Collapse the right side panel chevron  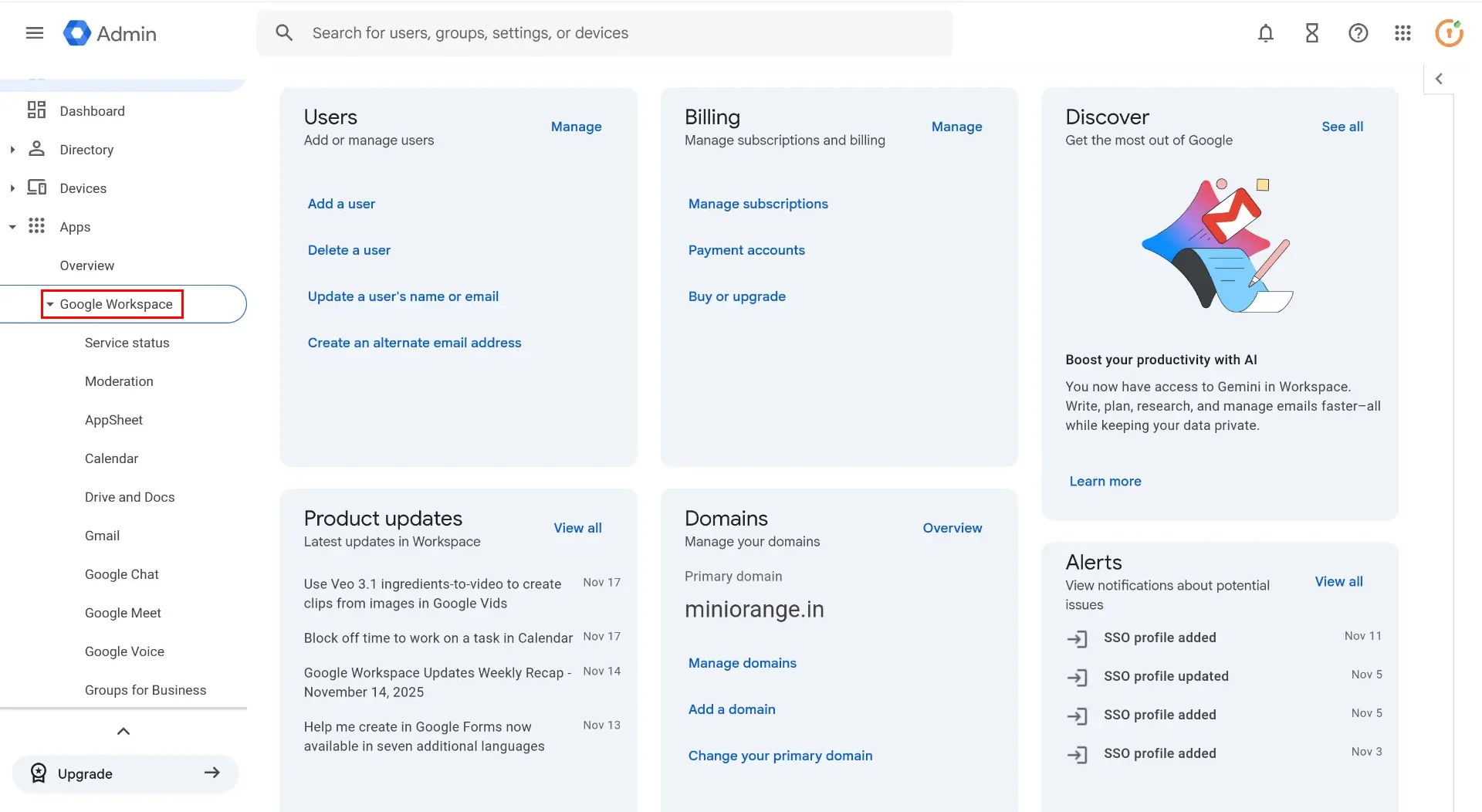tap(1440, 78)
